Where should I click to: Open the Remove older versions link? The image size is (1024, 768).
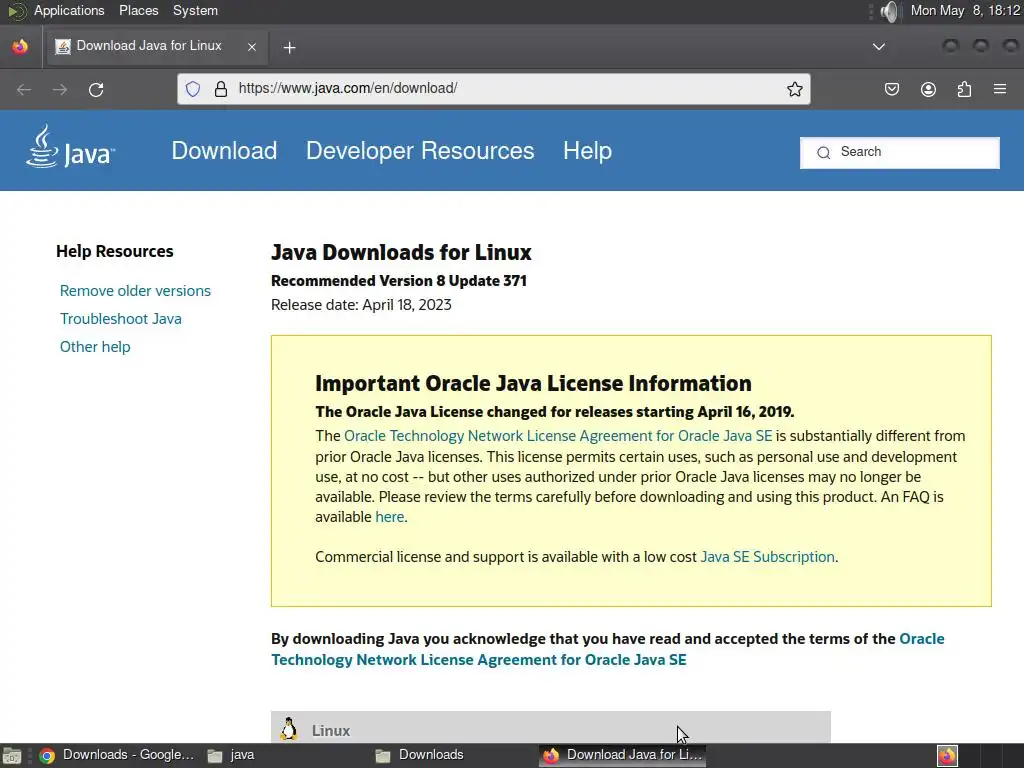tap(135, 291)
